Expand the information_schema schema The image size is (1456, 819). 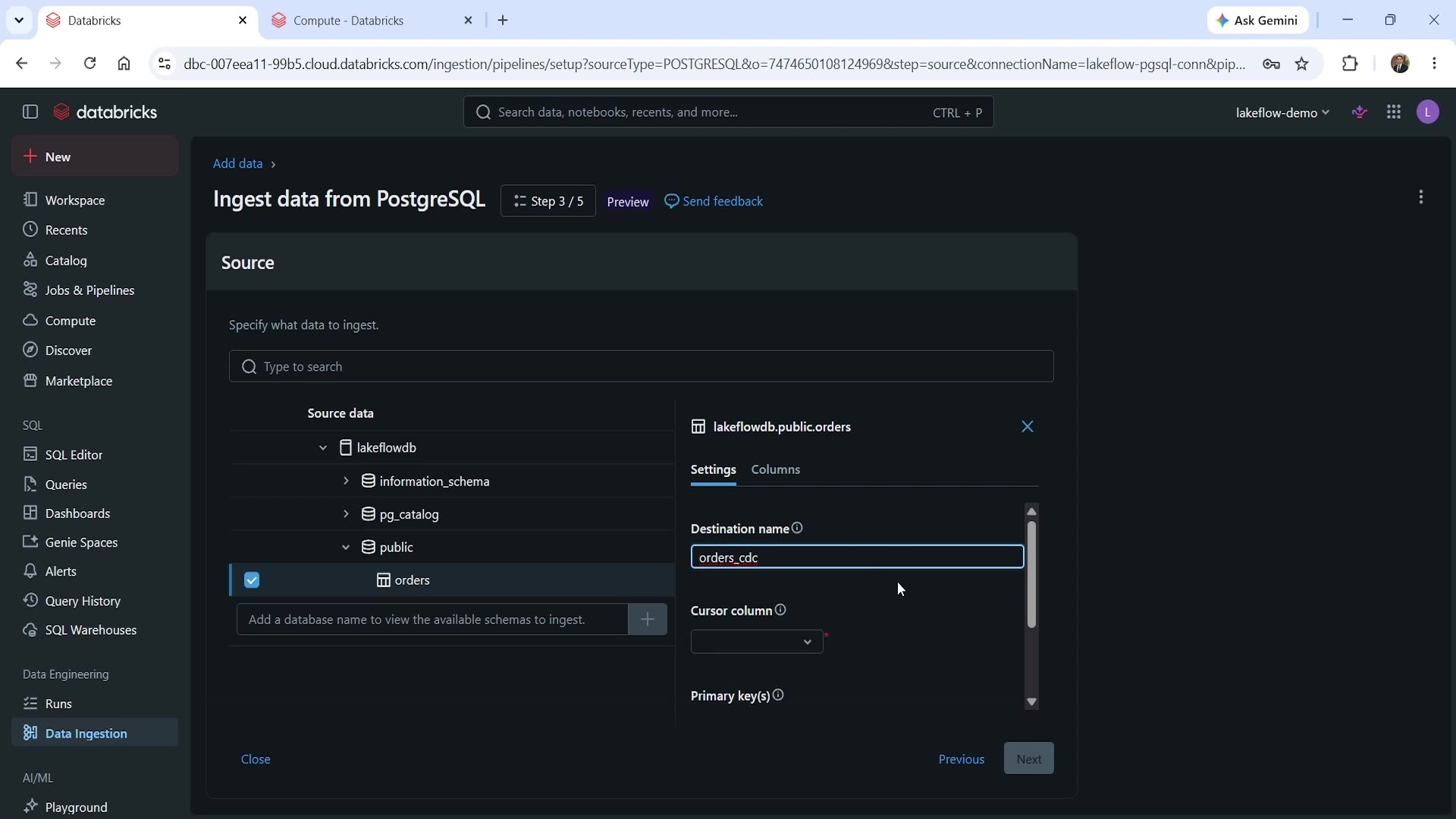tap(346, 481)
